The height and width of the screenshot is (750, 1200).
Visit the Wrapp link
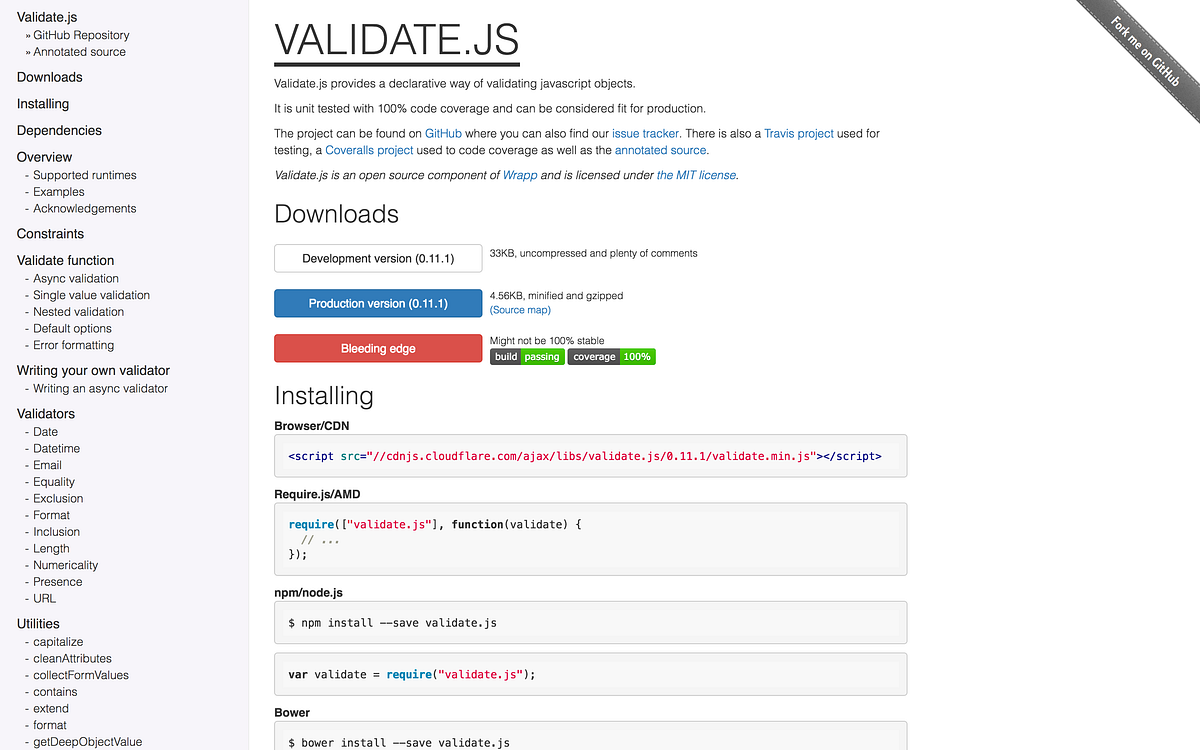(520, 174)
